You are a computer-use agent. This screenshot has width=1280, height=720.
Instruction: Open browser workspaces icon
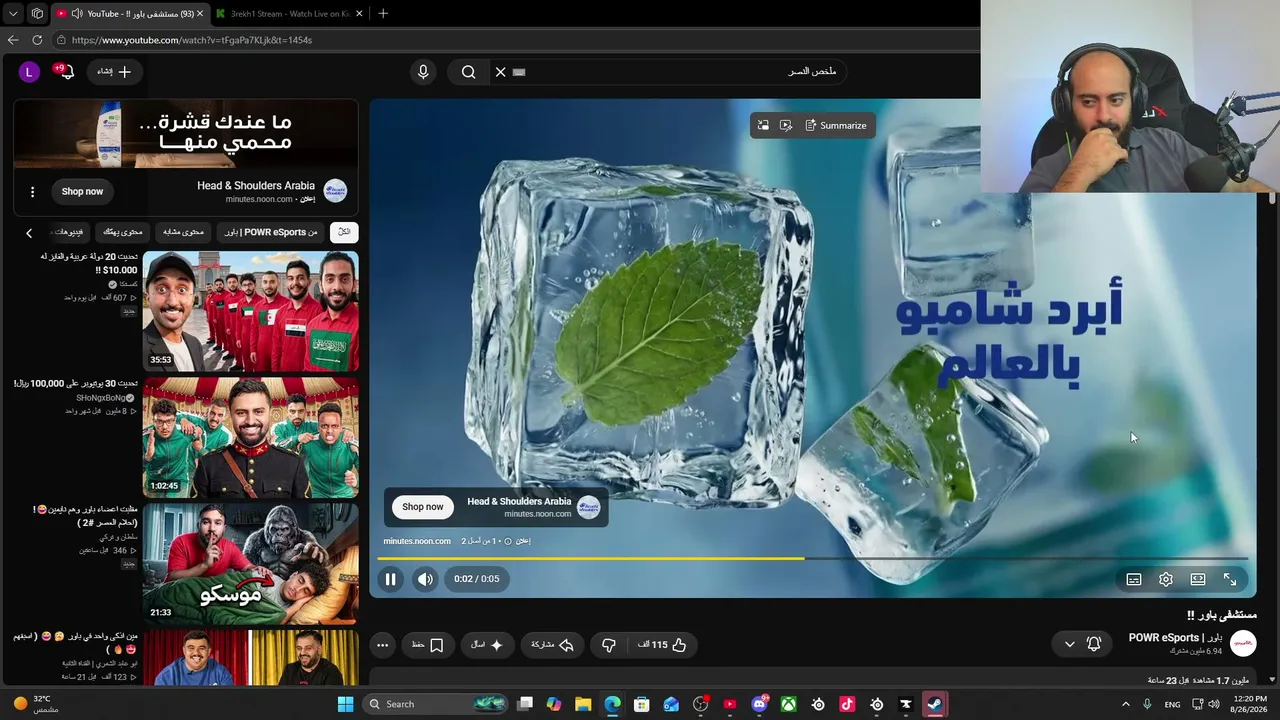pos(37,13)
